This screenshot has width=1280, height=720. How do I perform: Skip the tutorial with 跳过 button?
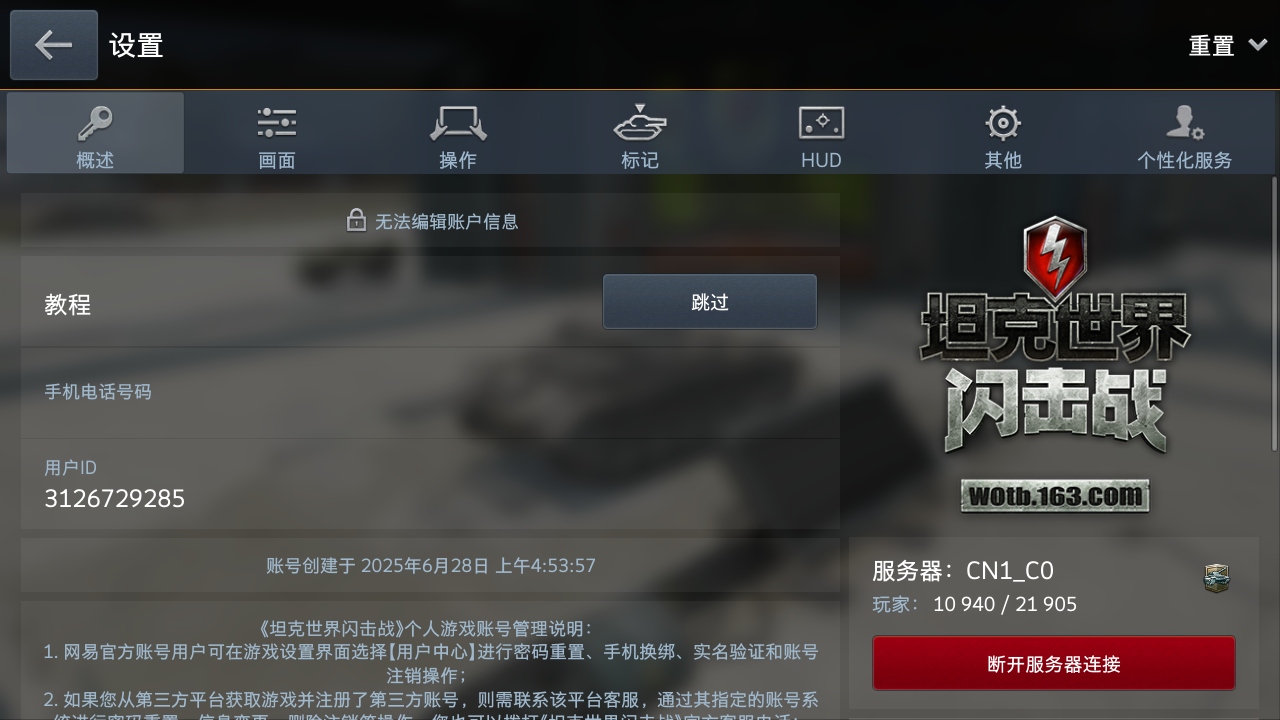point(710,302)
